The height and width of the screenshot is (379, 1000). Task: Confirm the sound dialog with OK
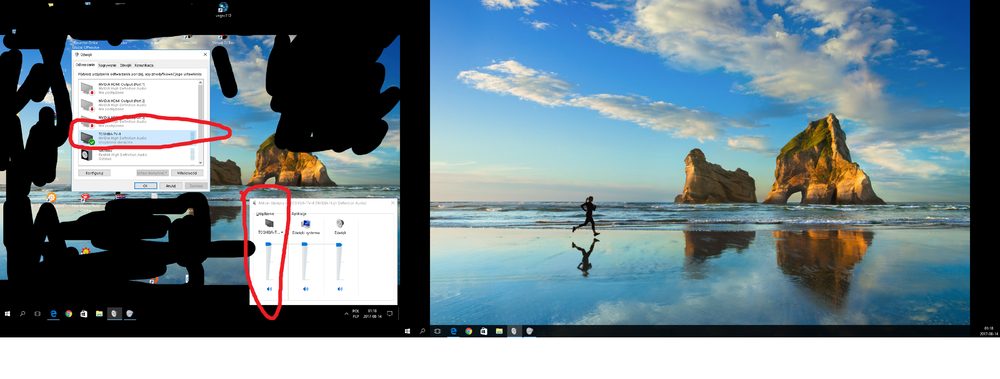pyautogui.click(x=146, y=186)
